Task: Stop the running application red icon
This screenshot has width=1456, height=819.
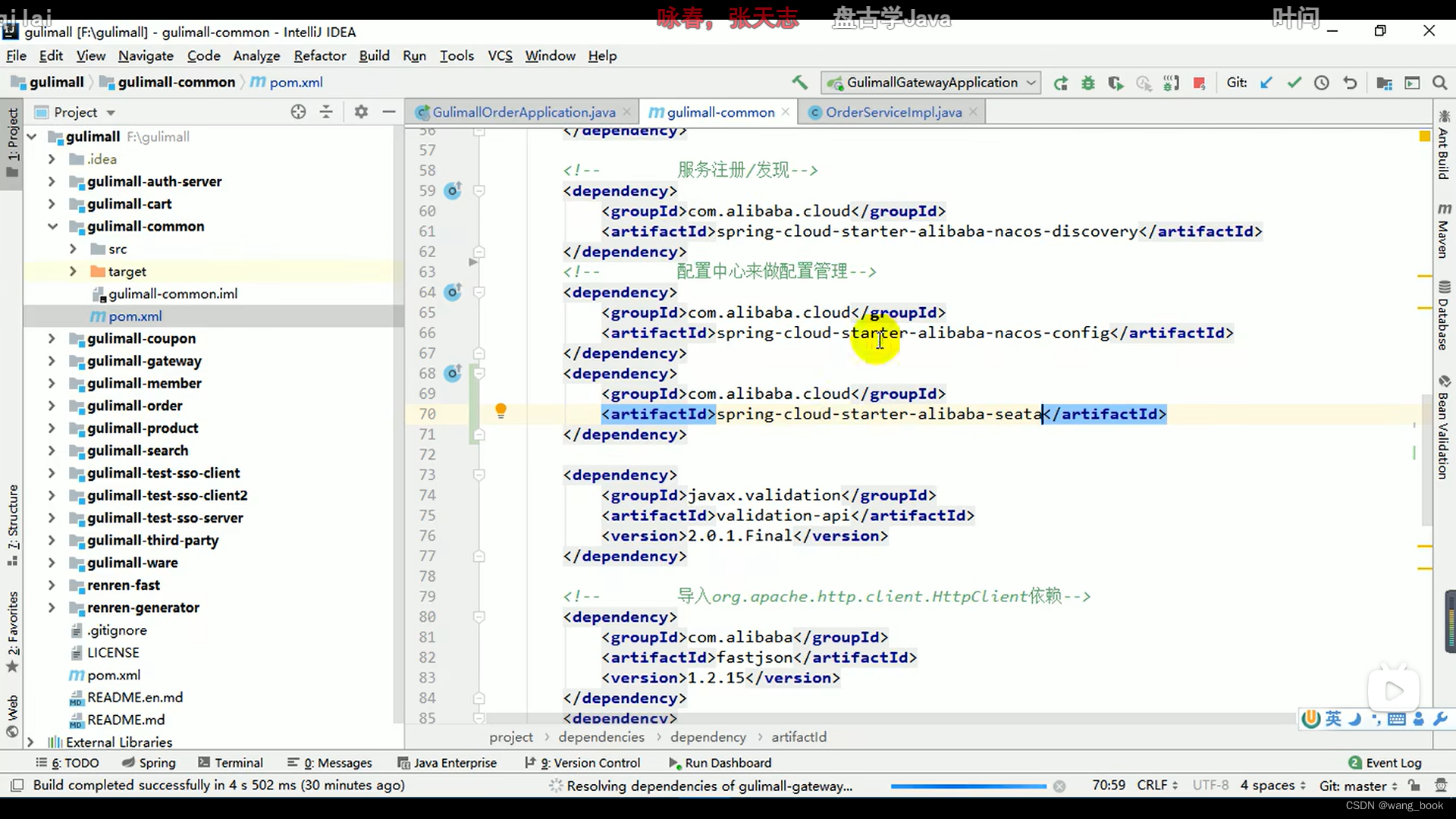Action: pyautogui.click(x=1199, y=83)
